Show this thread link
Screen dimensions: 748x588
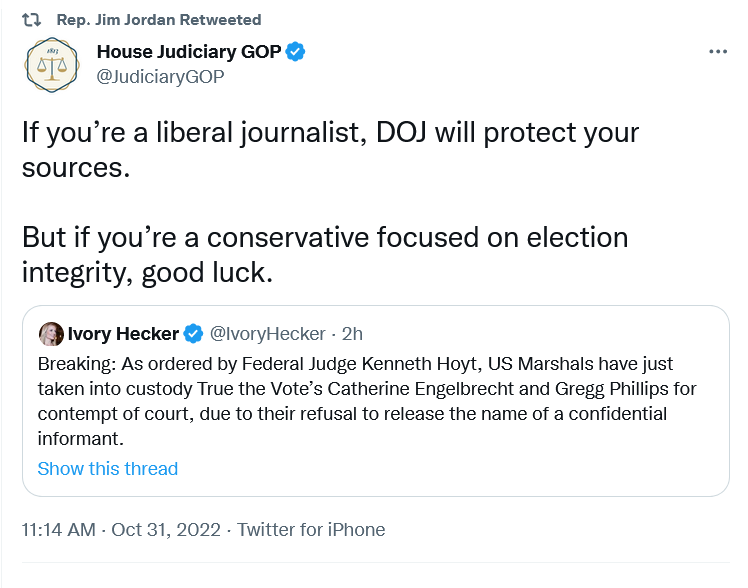(108, 469)
